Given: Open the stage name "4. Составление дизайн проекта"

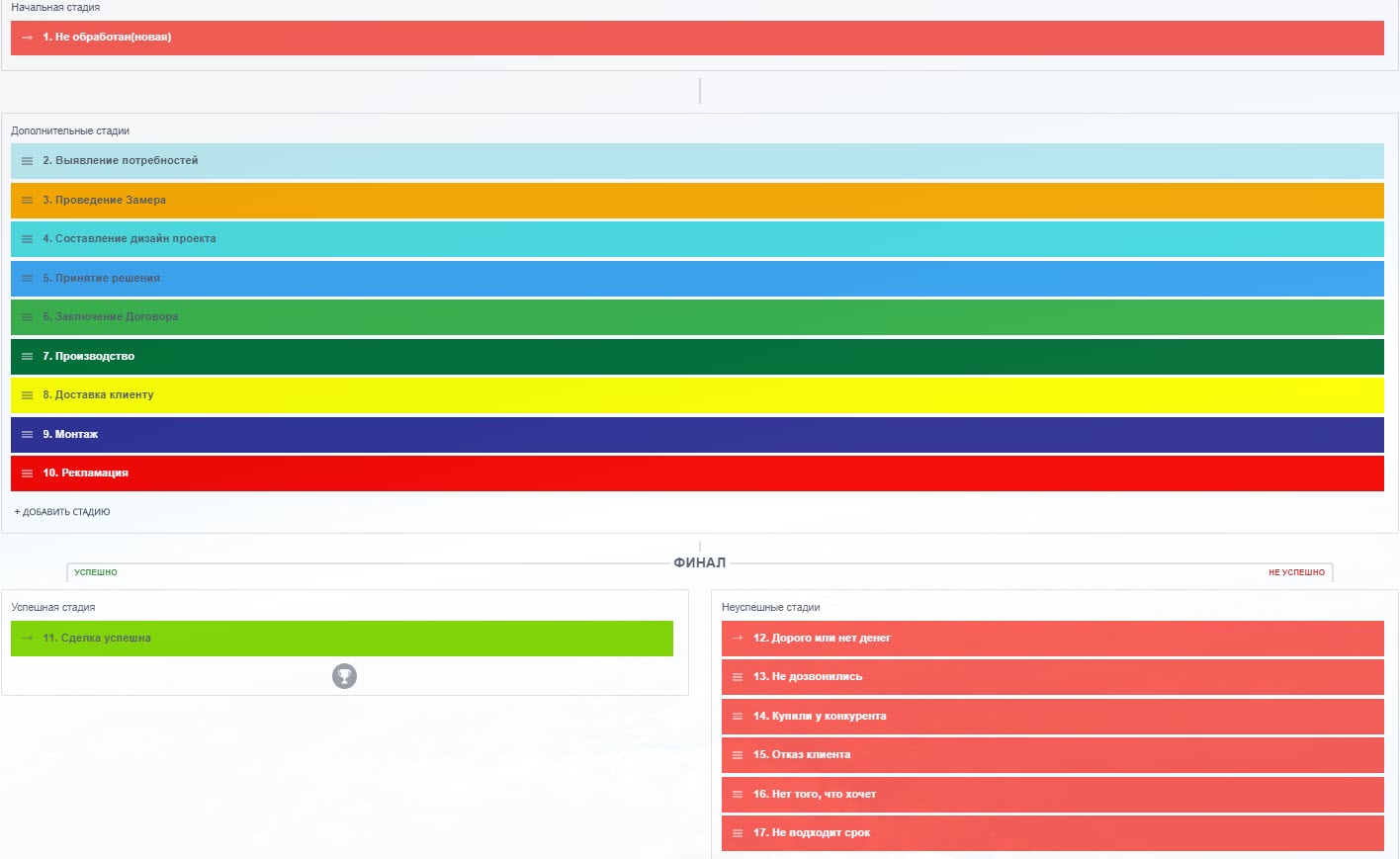Looking at the screenshot, I should point(130,238).
